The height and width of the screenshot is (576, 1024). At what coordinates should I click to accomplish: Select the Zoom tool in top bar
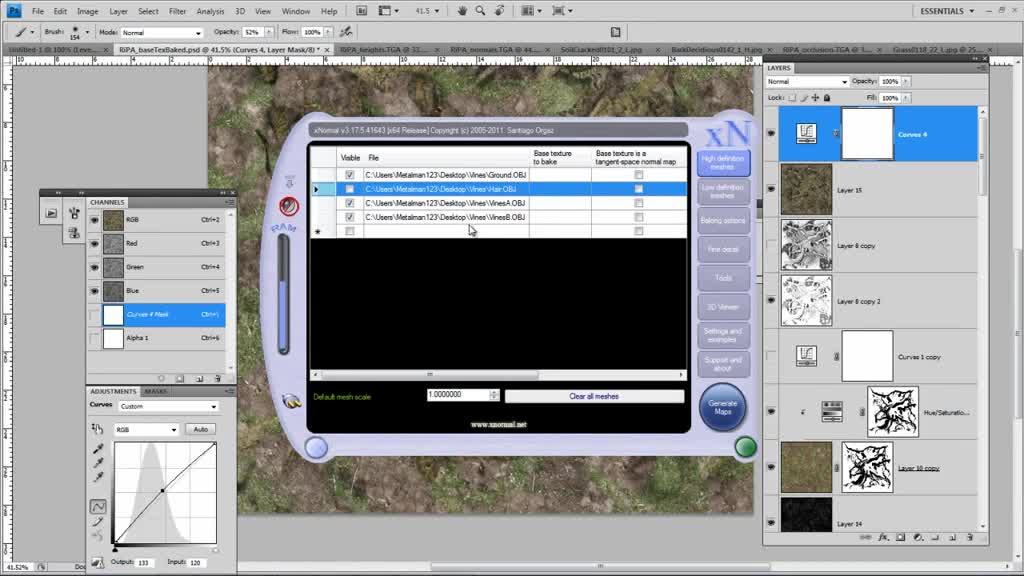480,10
